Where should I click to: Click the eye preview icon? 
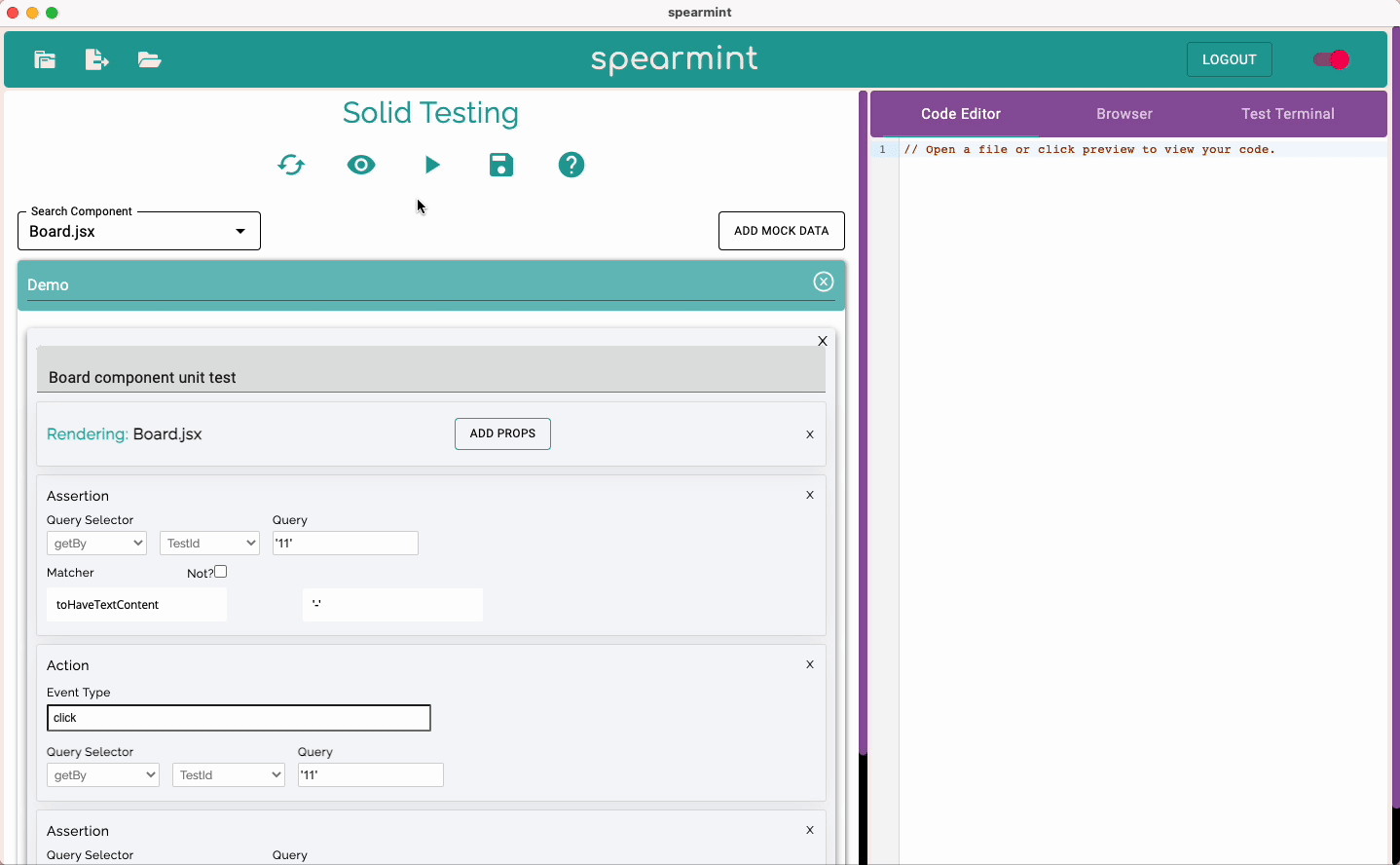click(x=361, y=165)
